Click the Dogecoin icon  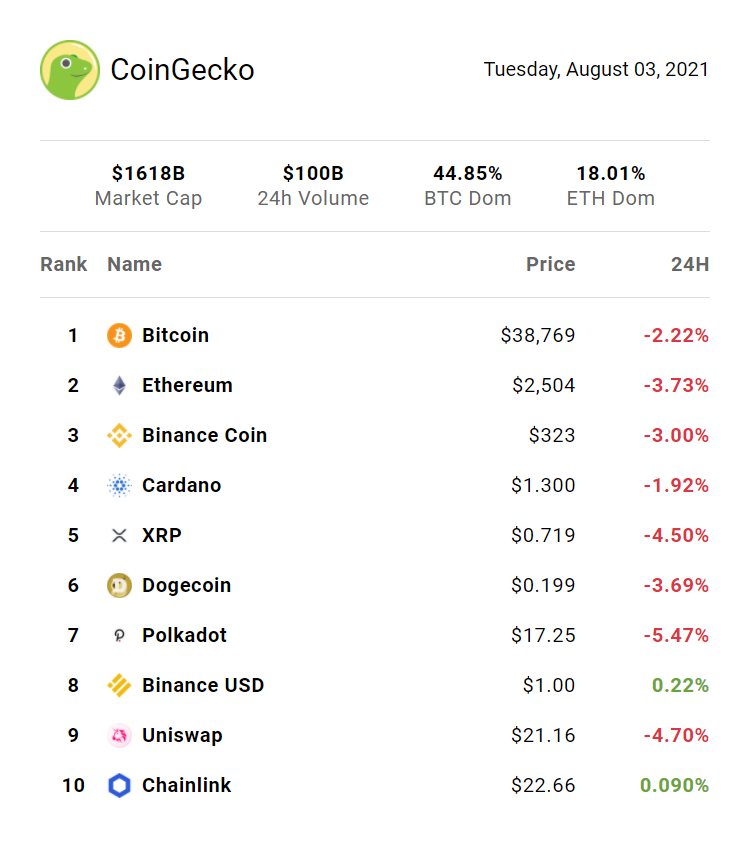(119, 585)
